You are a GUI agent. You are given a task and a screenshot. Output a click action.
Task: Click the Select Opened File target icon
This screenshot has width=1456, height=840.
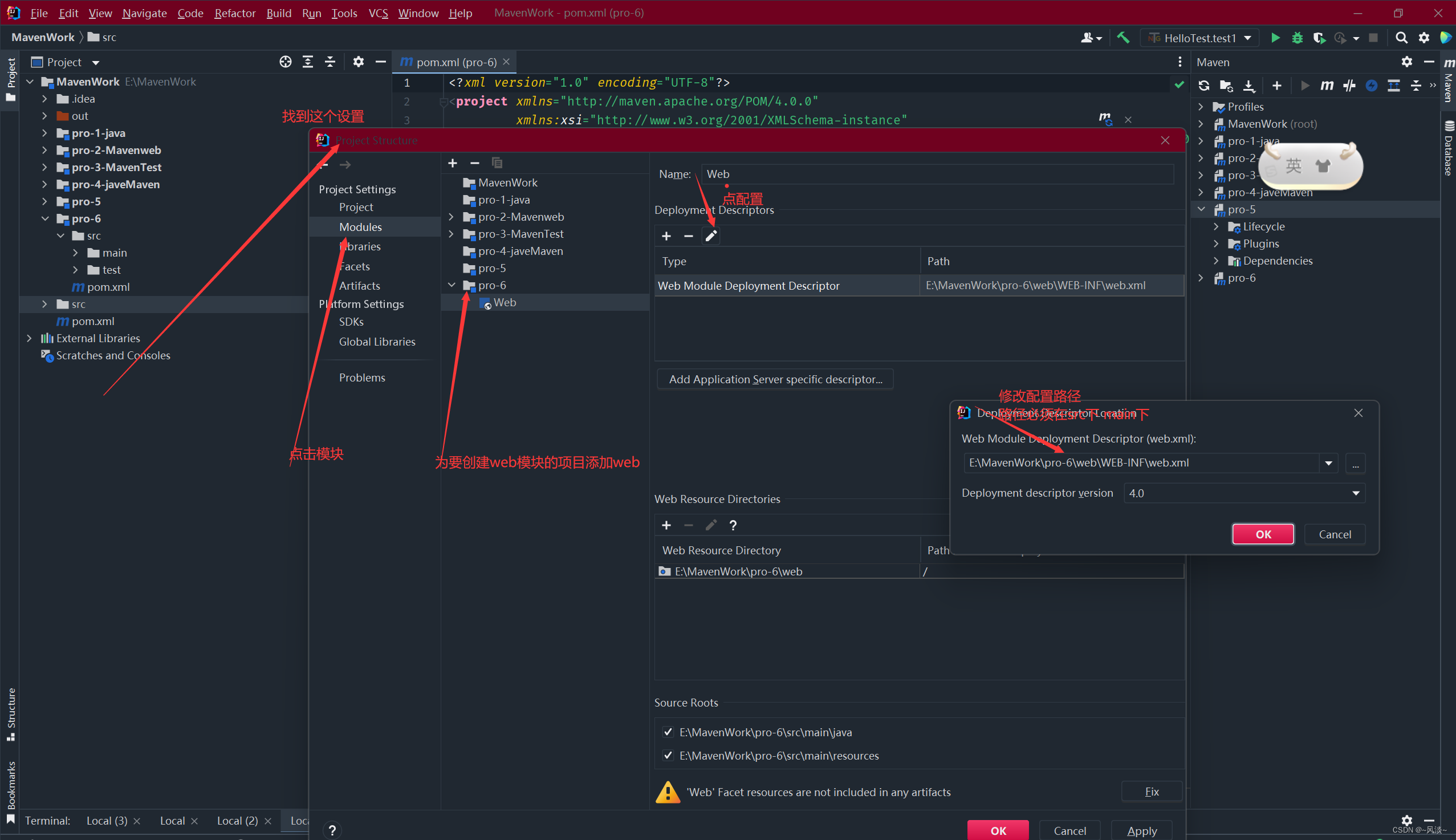pos(286,62)
